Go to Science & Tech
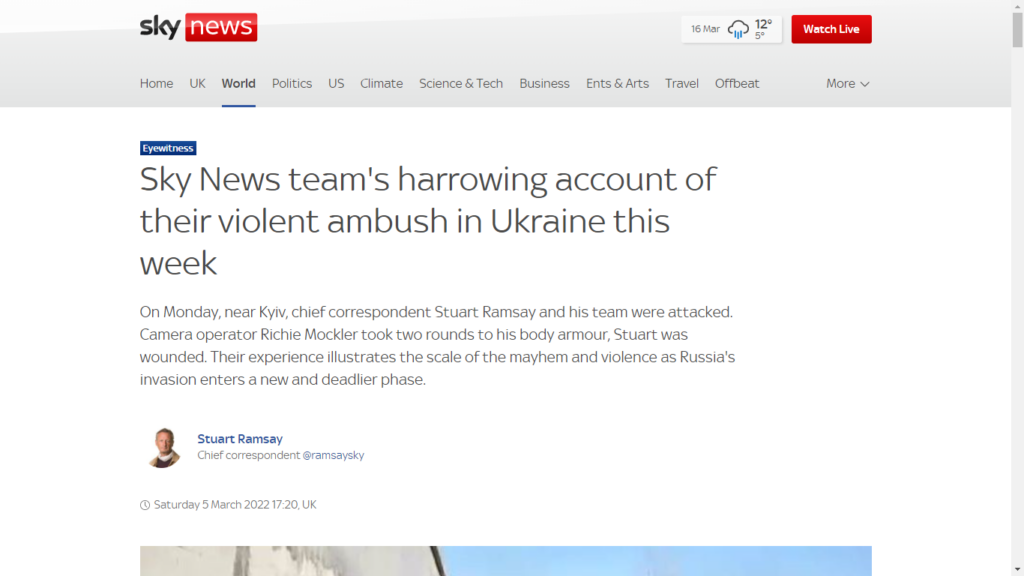The width and height of the screenshot is (1024, 576). pyautogui.click(x=461, y=84)
